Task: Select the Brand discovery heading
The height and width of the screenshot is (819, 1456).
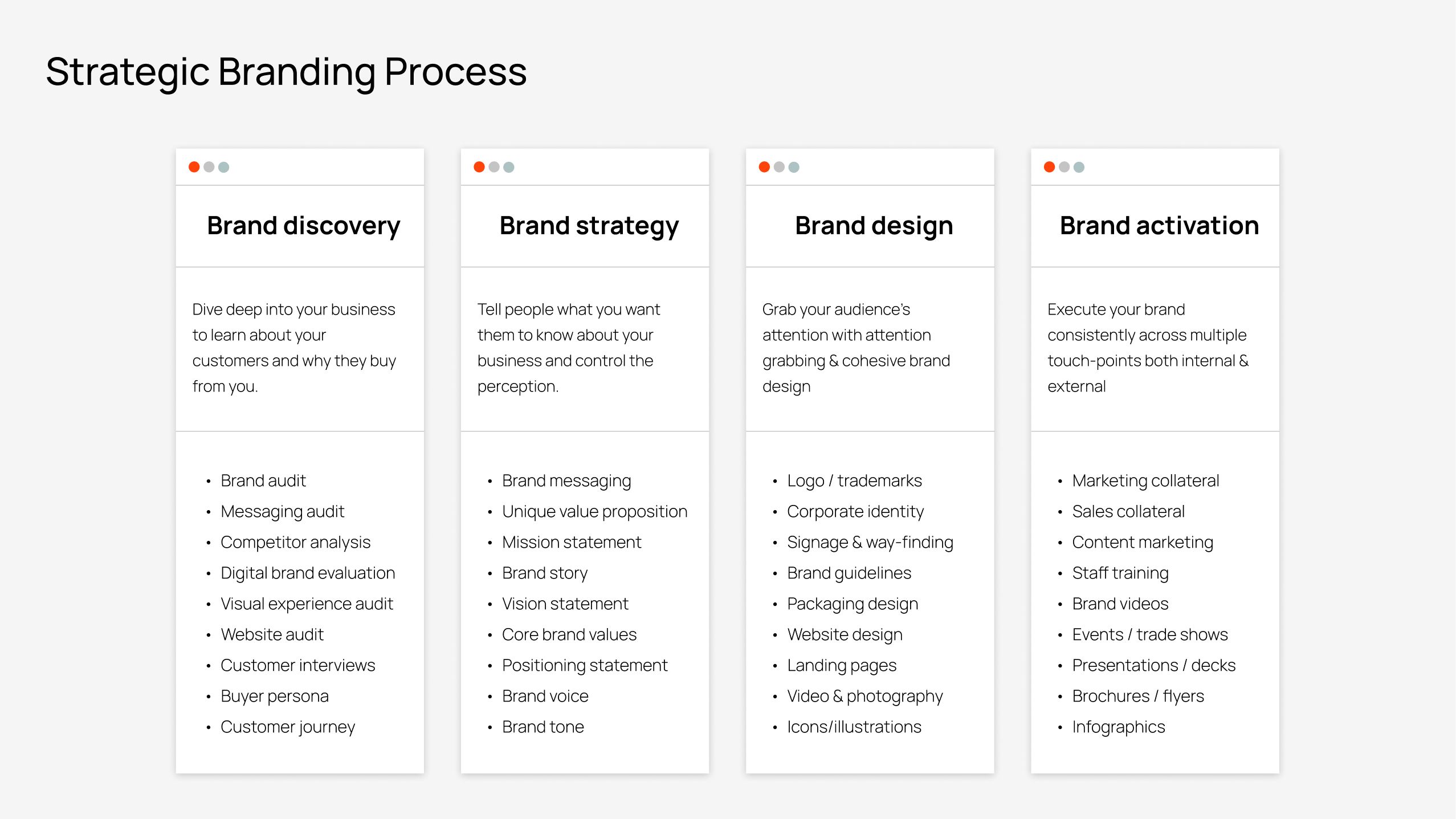Action: click(303, 226)
